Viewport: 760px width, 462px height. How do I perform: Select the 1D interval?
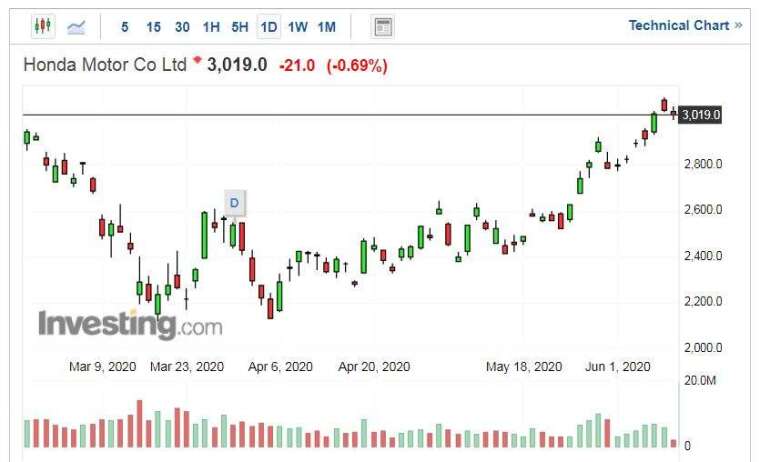pos(269,27)
